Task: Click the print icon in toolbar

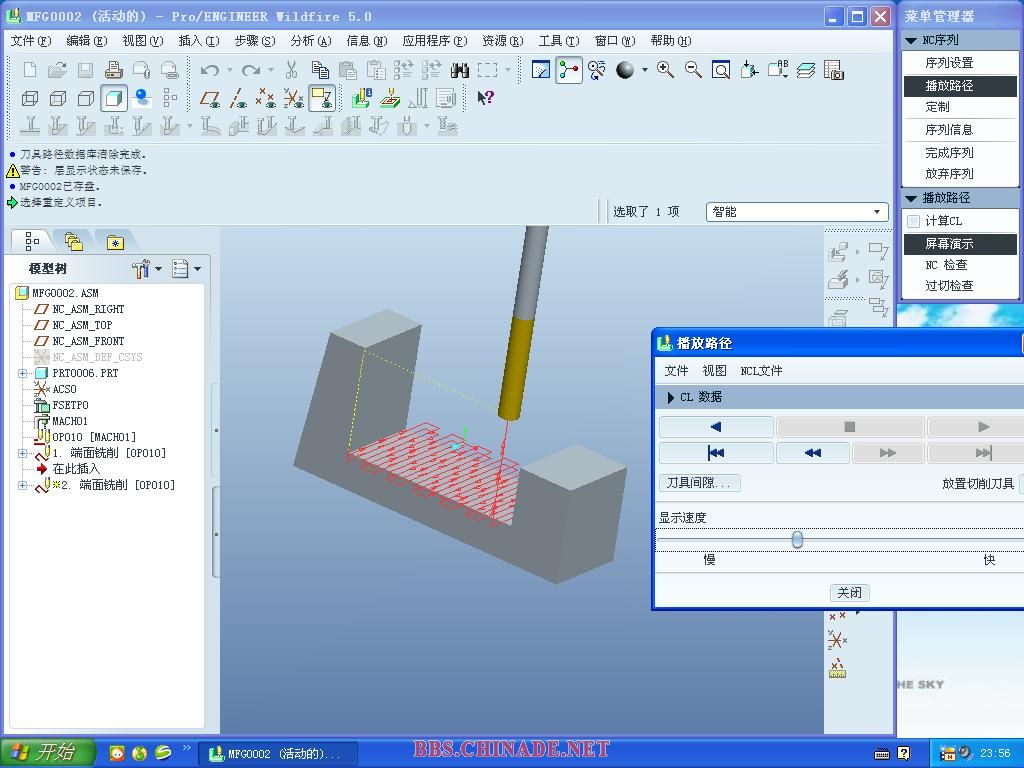Action: (x=113, y=70)
